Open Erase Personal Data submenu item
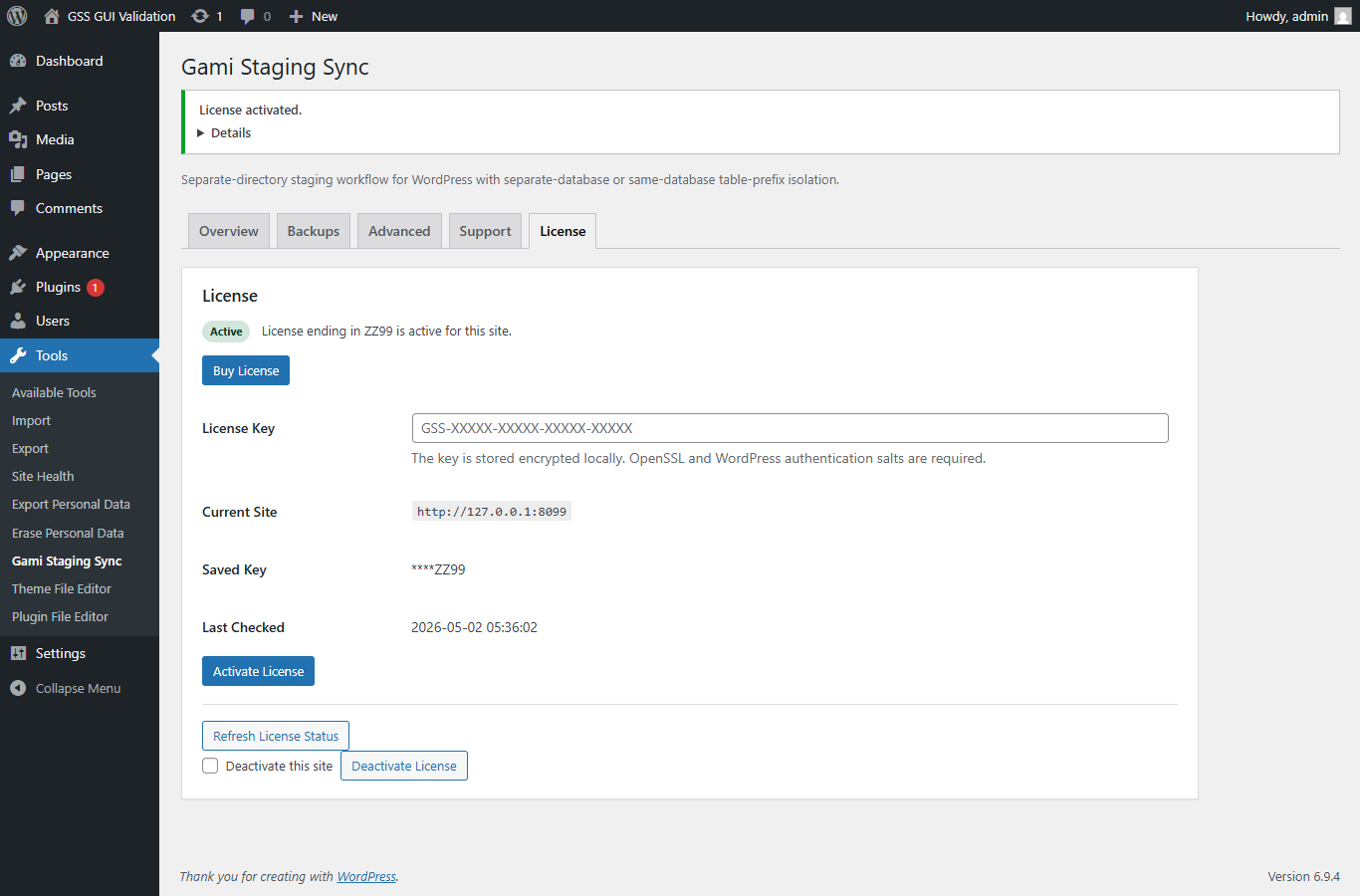 [x=68, y=533]
